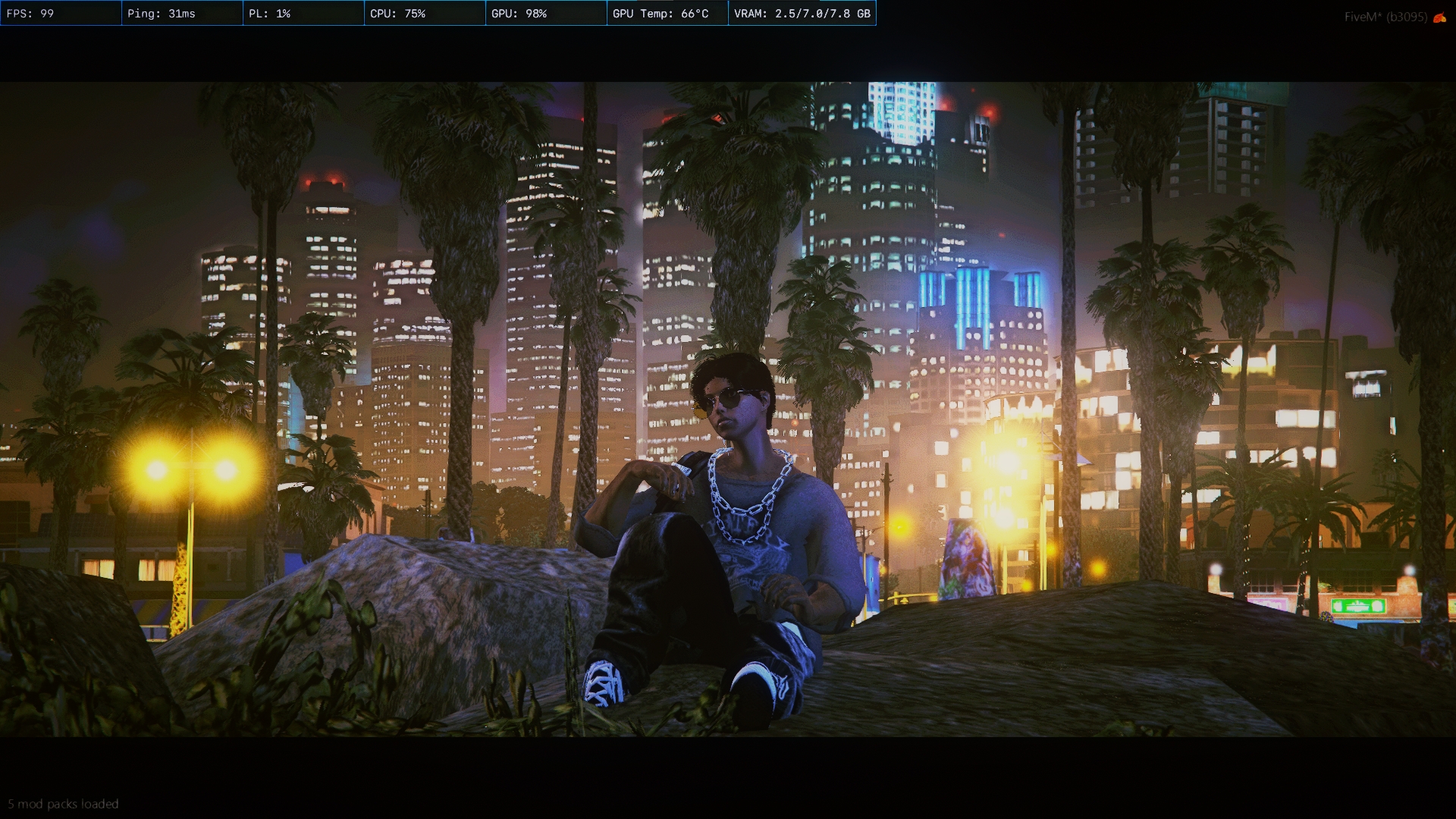The width and height of the screenshot is (1456, 819).
Task: Click the CPU: 75% readout
Action: (x=425, y=14)
